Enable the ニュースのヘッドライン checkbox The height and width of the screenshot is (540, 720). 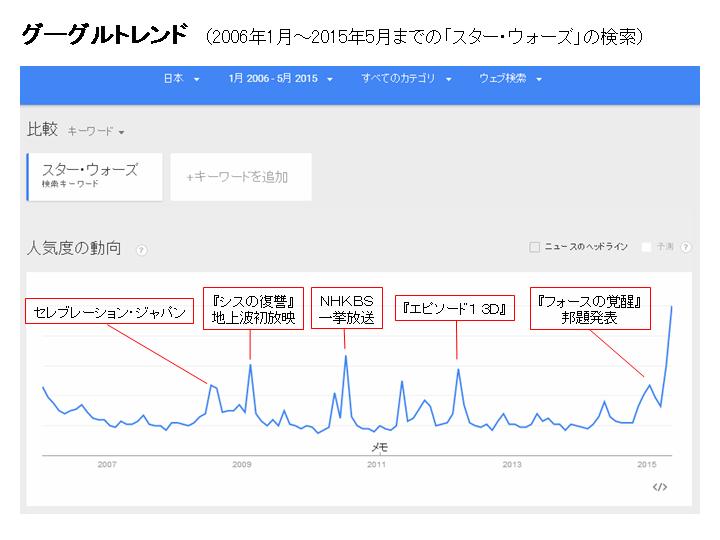coord(534,247)
